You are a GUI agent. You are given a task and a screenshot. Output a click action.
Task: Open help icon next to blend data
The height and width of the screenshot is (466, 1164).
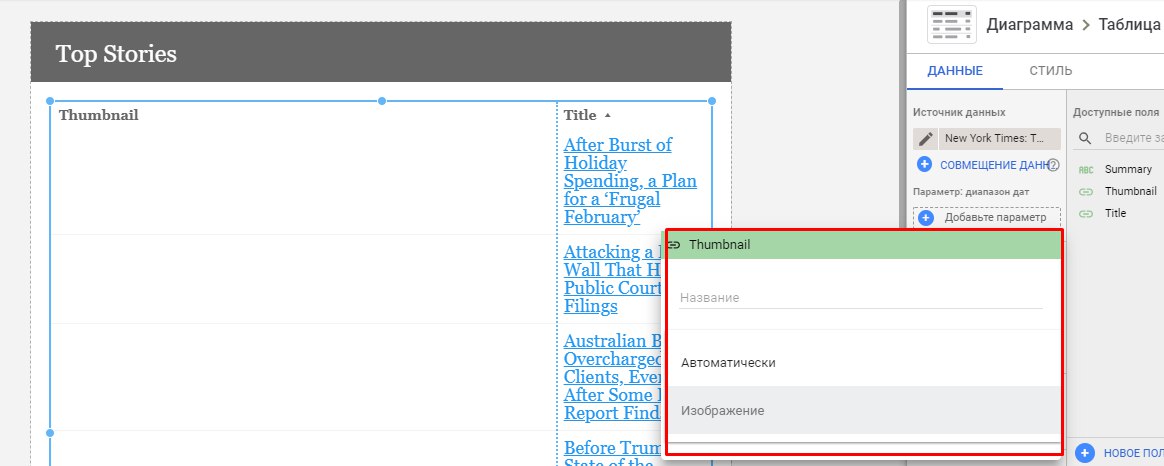(1053, 165)
